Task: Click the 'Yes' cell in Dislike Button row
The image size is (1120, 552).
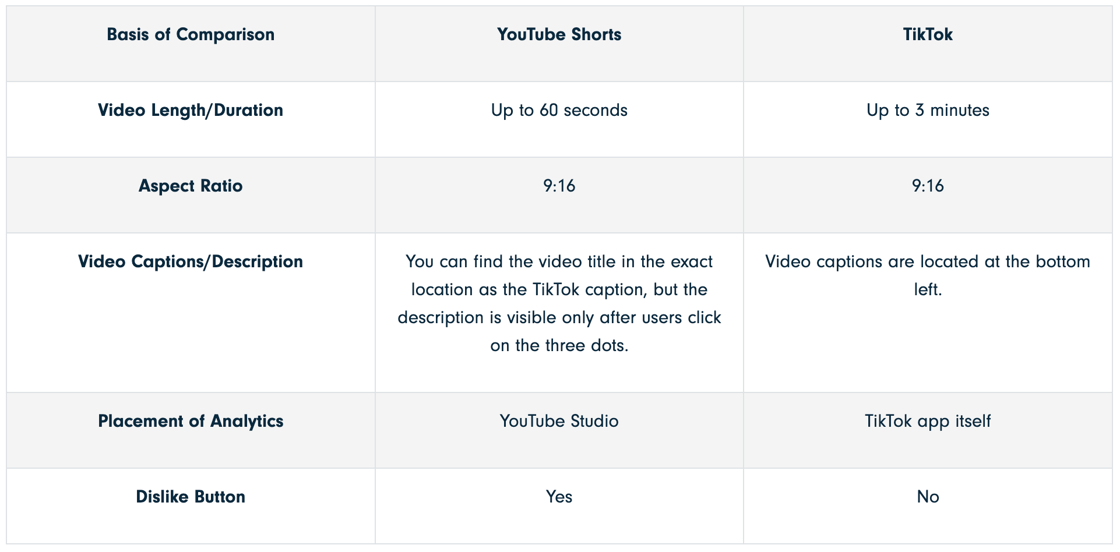Action: click(x=559, y=497)
